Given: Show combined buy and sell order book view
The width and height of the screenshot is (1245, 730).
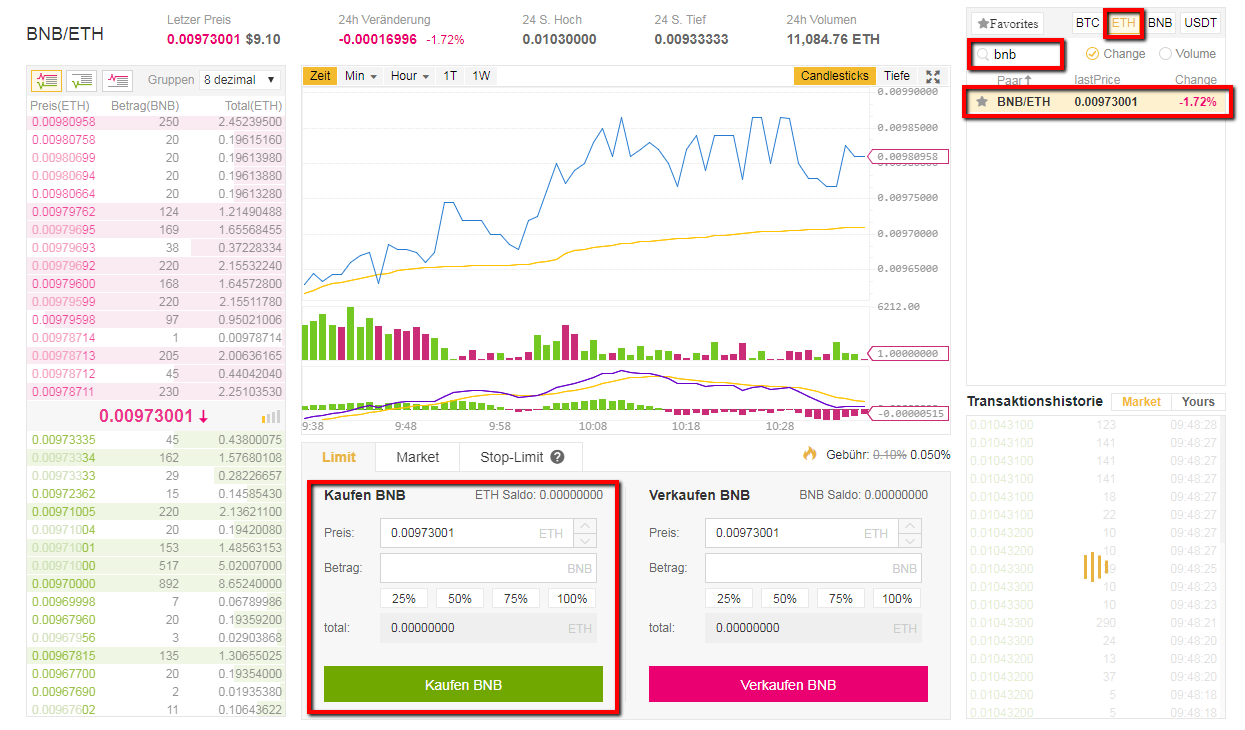Looking at the screenshot, I should 47,80.
